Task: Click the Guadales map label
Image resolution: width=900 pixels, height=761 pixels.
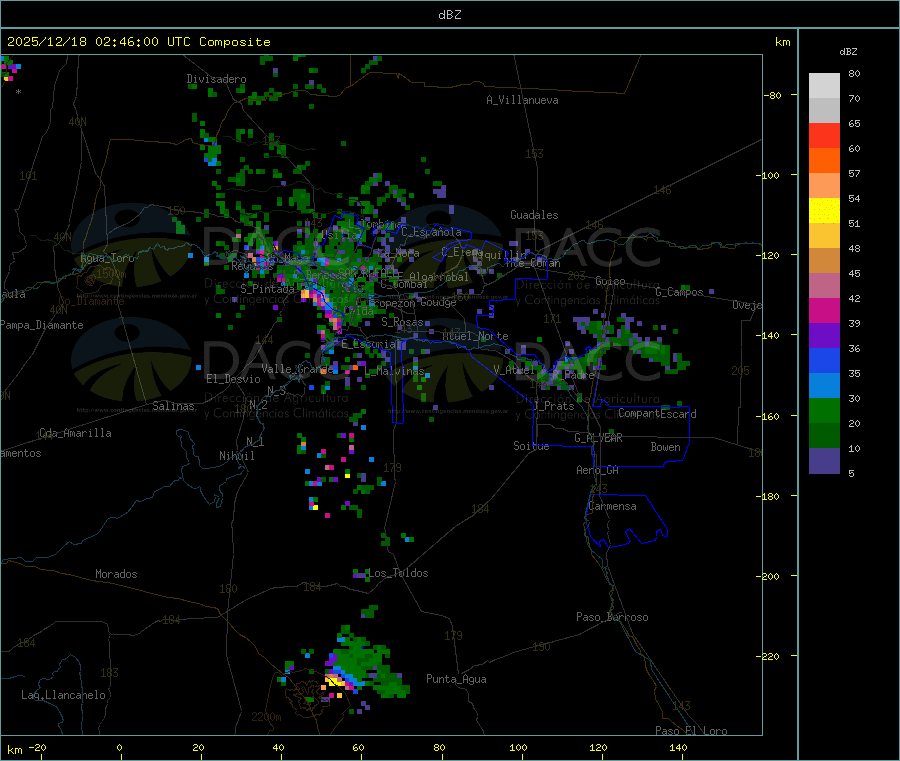Action: pos(534,215)
